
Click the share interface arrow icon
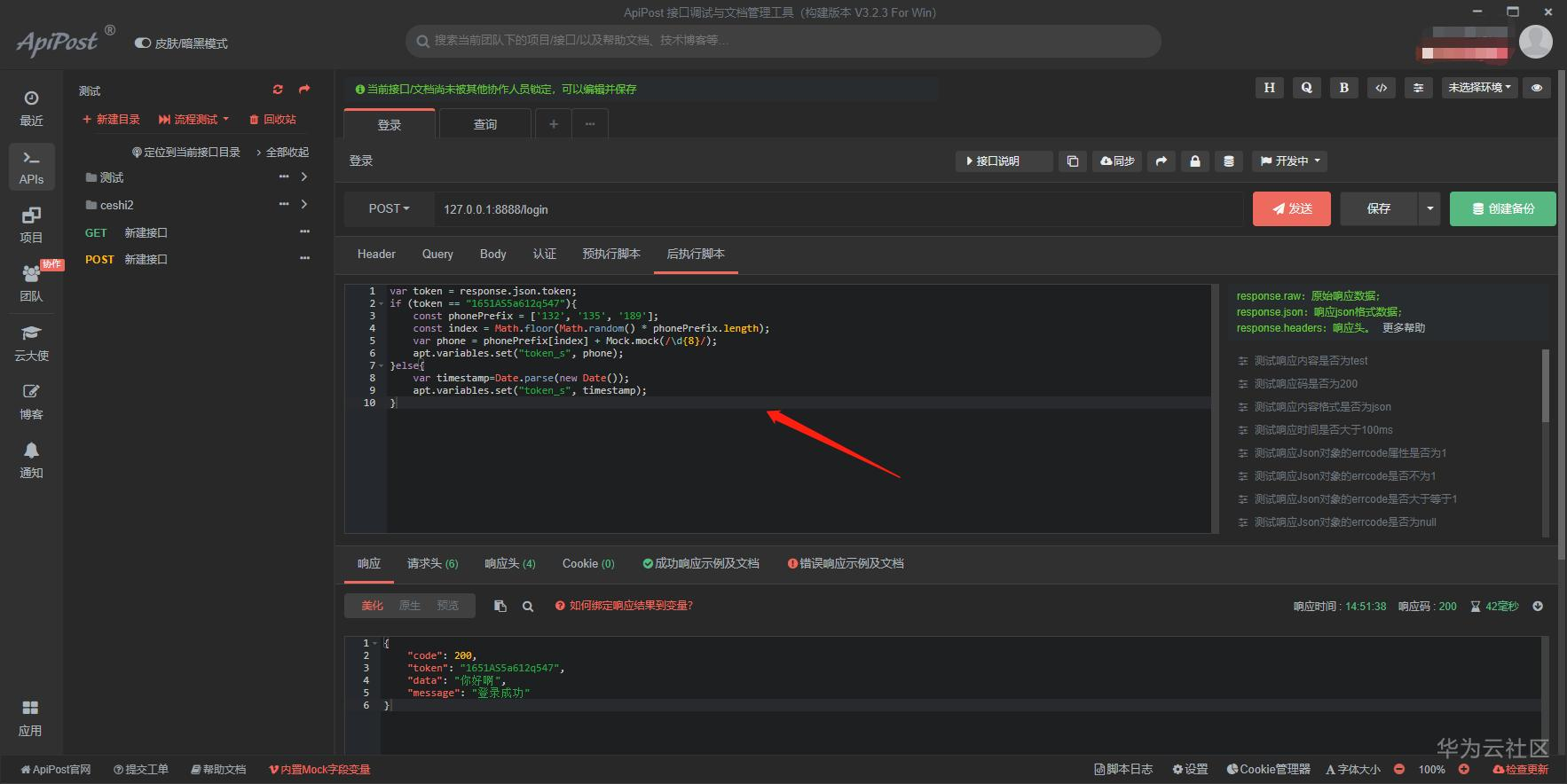pos(1161,161)
